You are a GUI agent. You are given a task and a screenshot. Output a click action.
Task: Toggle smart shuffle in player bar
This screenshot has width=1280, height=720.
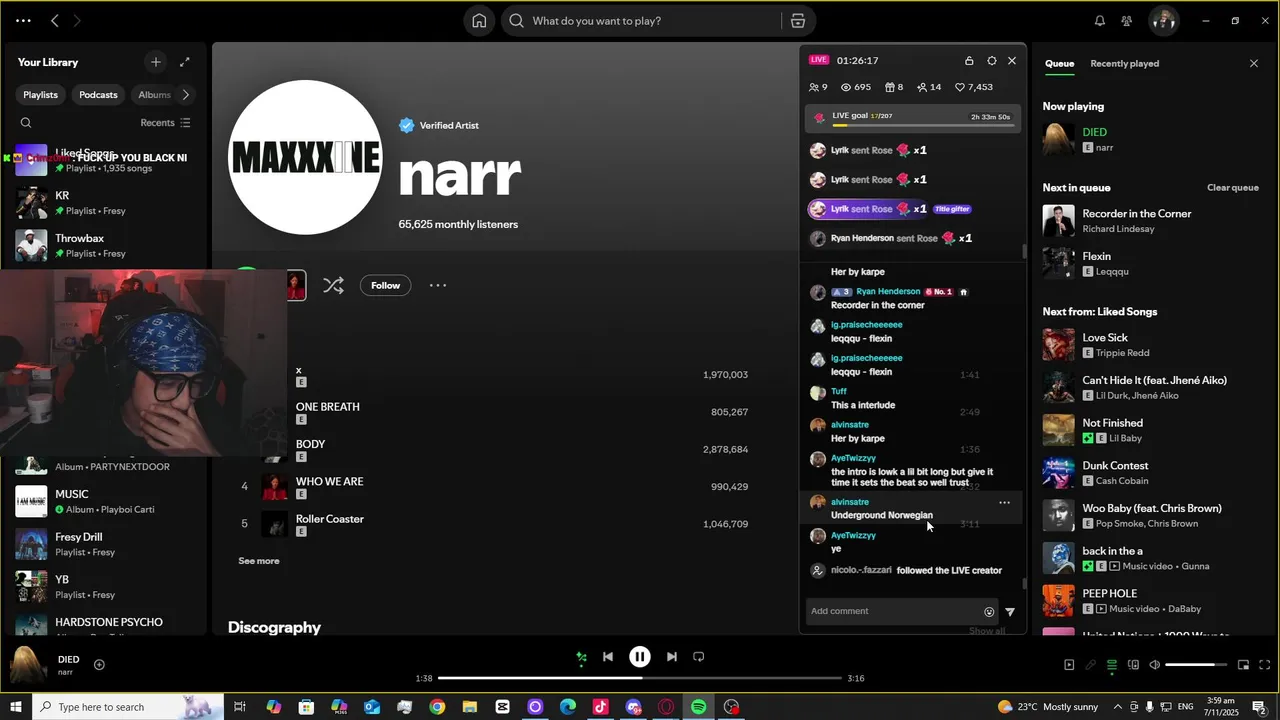tap(581, 657)
